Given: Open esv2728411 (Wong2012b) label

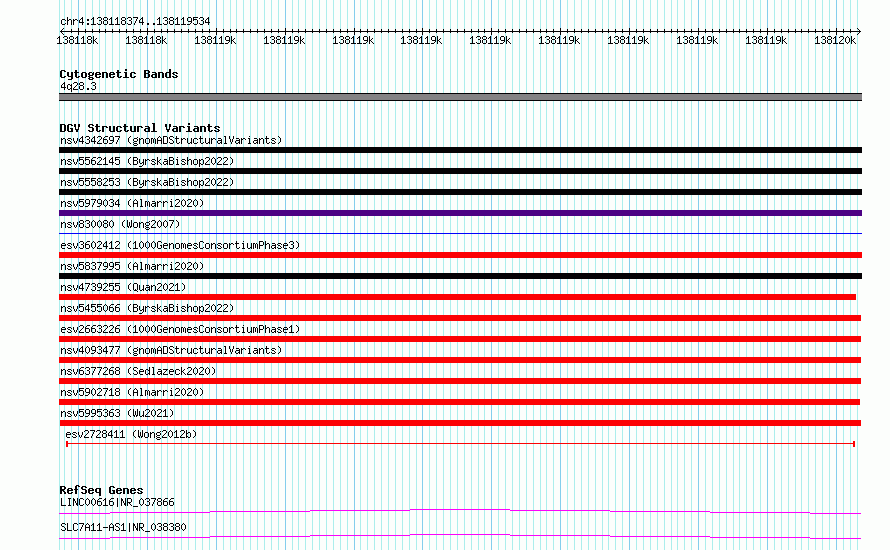Looking at the screenshot, I should tap(131, 434).
